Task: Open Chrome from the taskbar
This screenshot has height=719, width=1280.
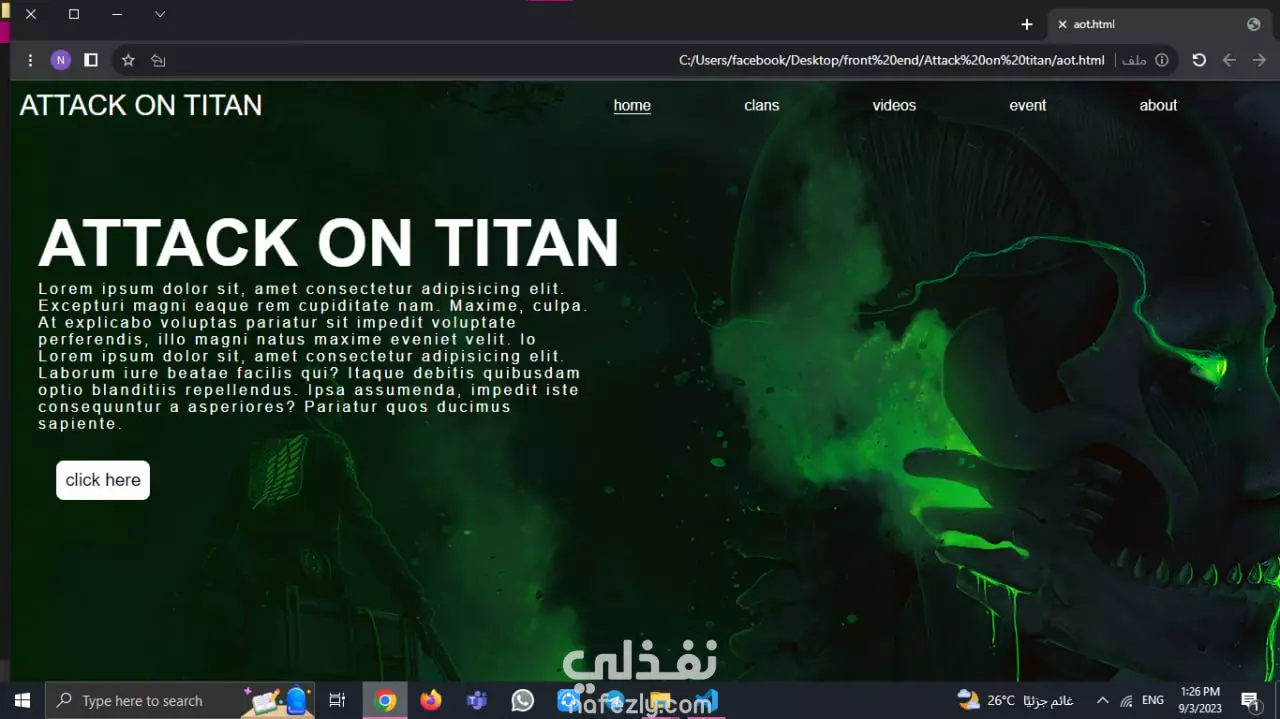Action: [385, 700]
